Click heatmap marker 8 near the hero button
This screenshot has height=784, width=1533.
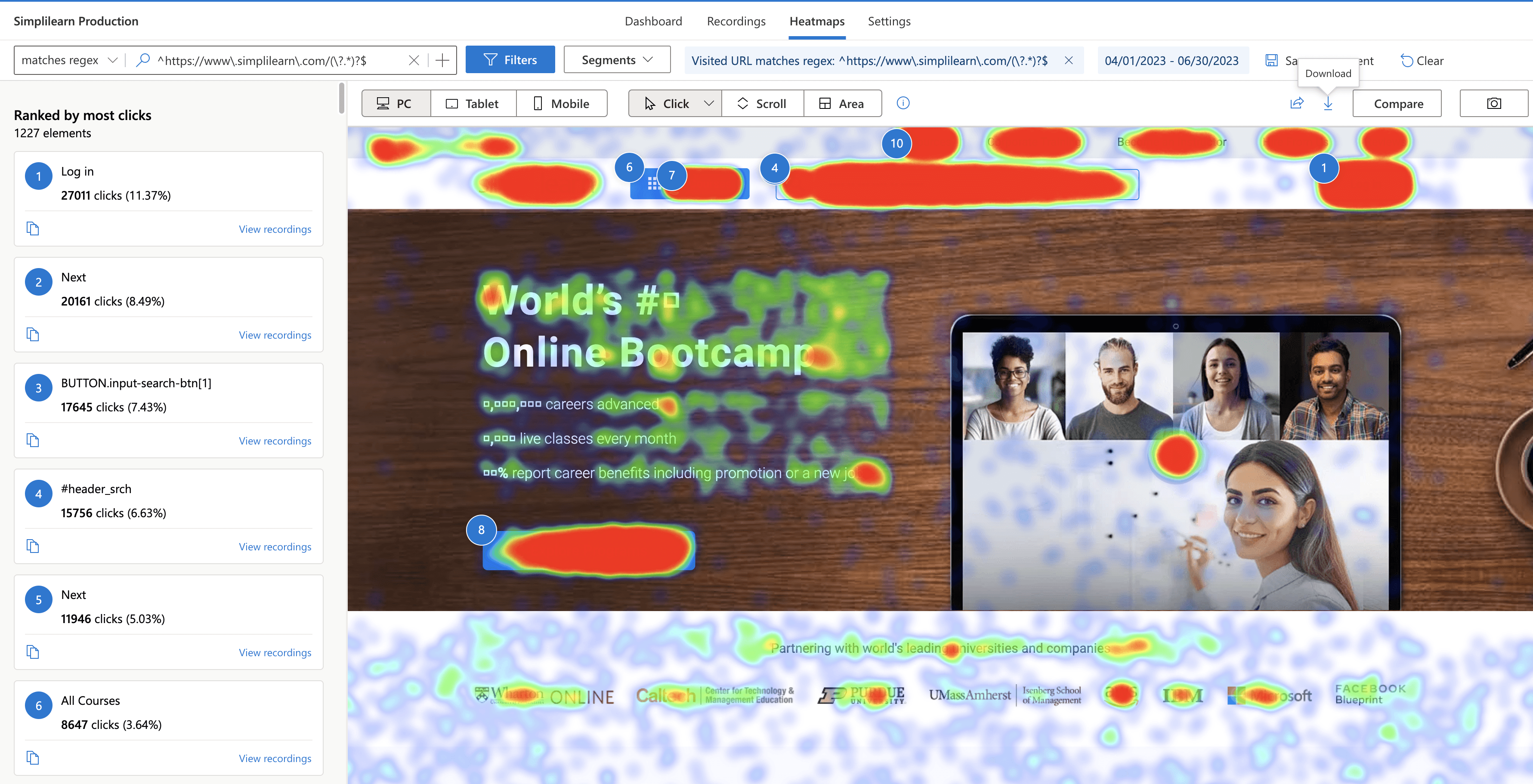coord(482,530)
